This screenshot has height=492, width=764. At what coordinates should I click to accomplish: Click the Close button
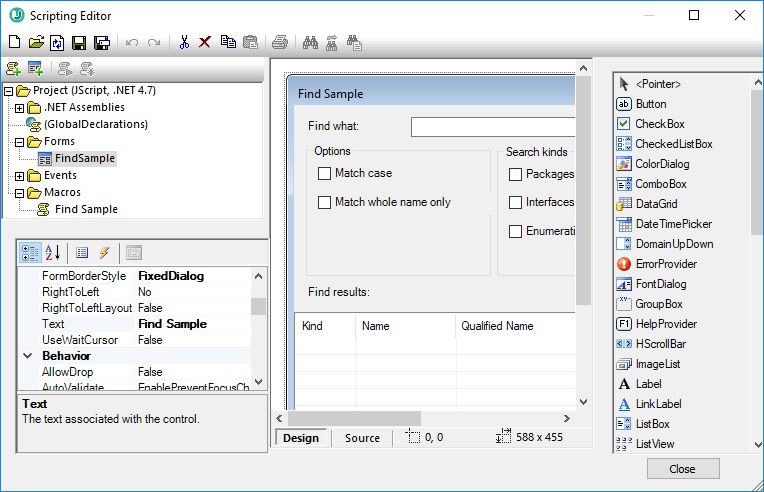coord(682,469)
